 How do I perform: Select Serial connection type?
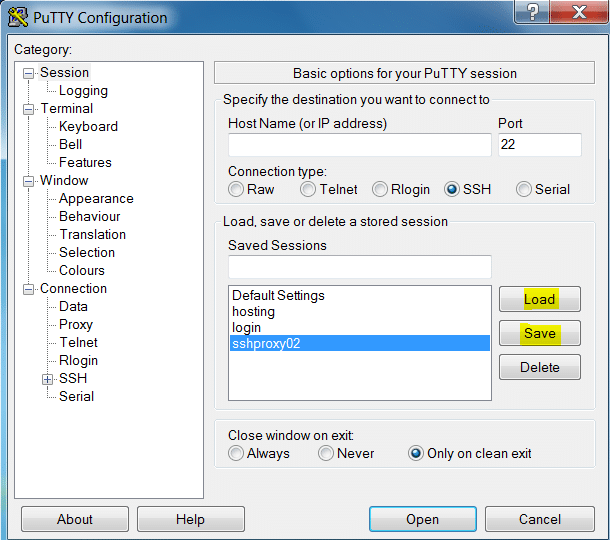coord(524,189)
